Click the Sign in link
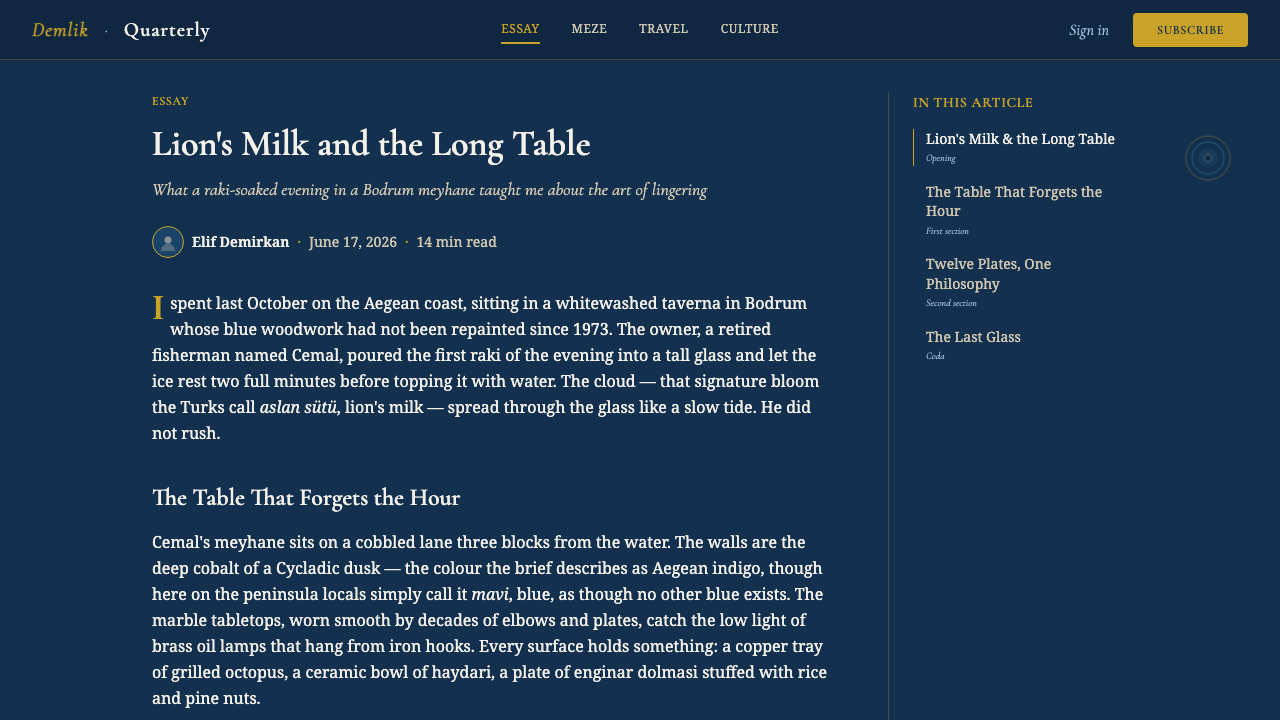Image resolution: width=1280 pixels, height=720 pixels. click(x=1089, y=30)
